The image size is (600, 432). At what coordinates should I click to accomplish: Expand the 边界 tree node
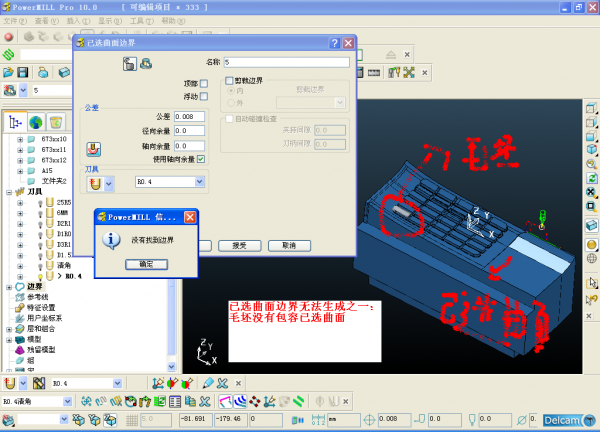pos(9,287)
